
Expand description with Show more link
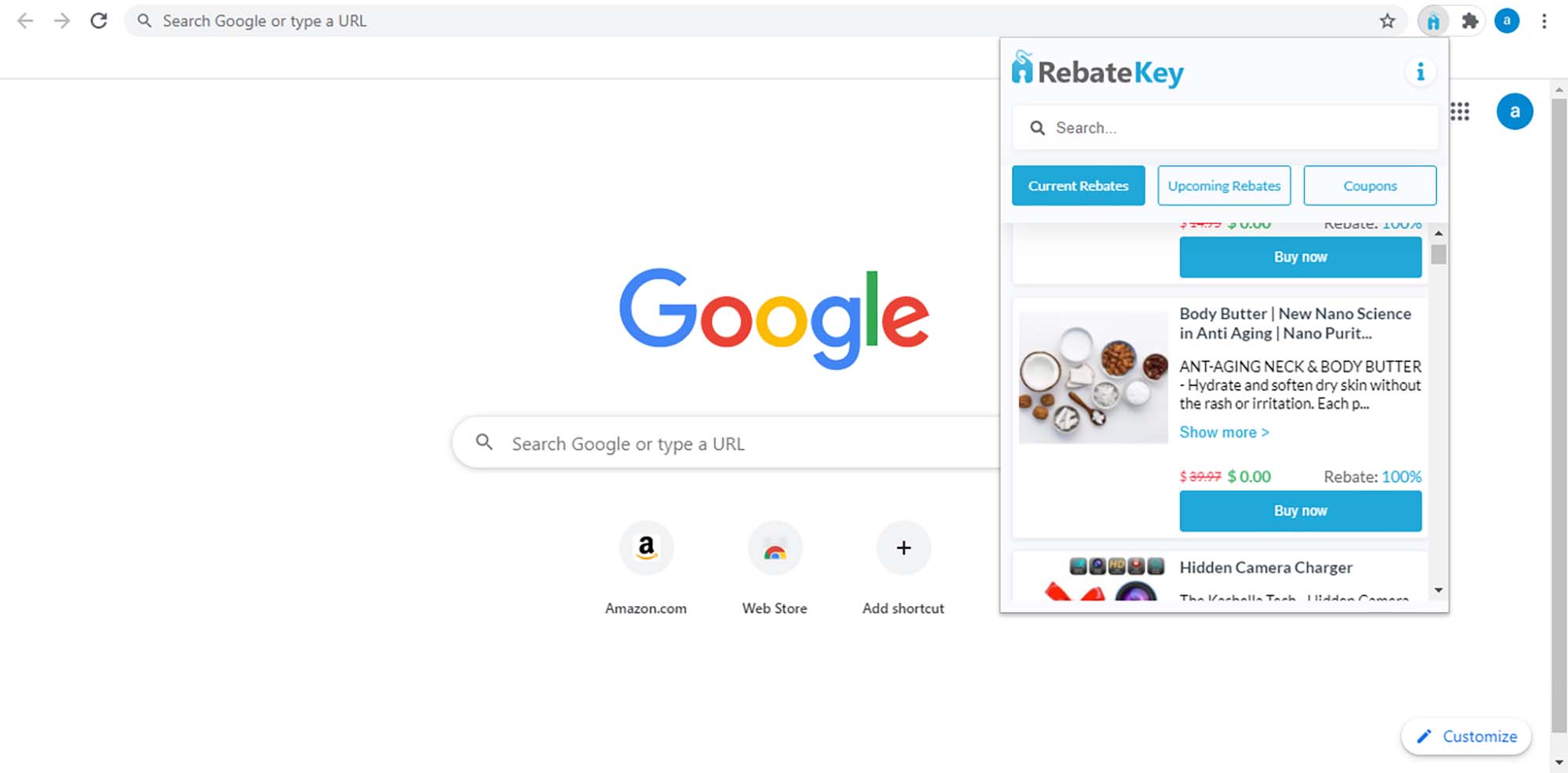tap(1224, 432)
